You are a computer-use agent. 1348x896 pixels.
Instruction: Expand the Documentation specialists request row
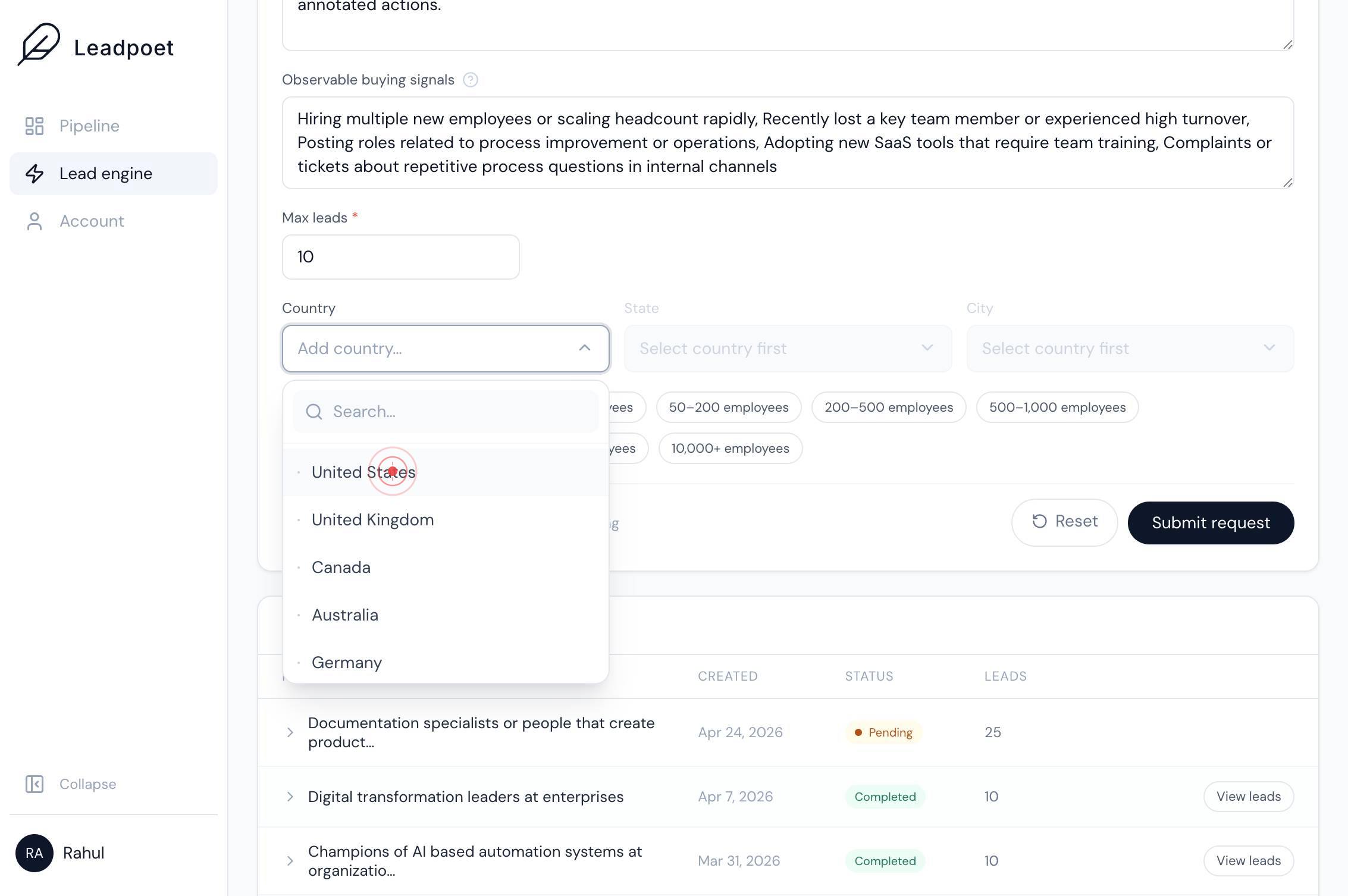290,732
